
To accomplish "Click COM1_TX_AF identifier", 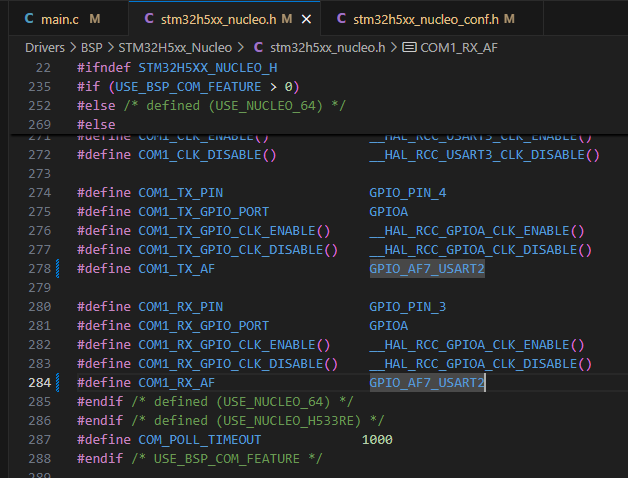I will coord(177,268).
